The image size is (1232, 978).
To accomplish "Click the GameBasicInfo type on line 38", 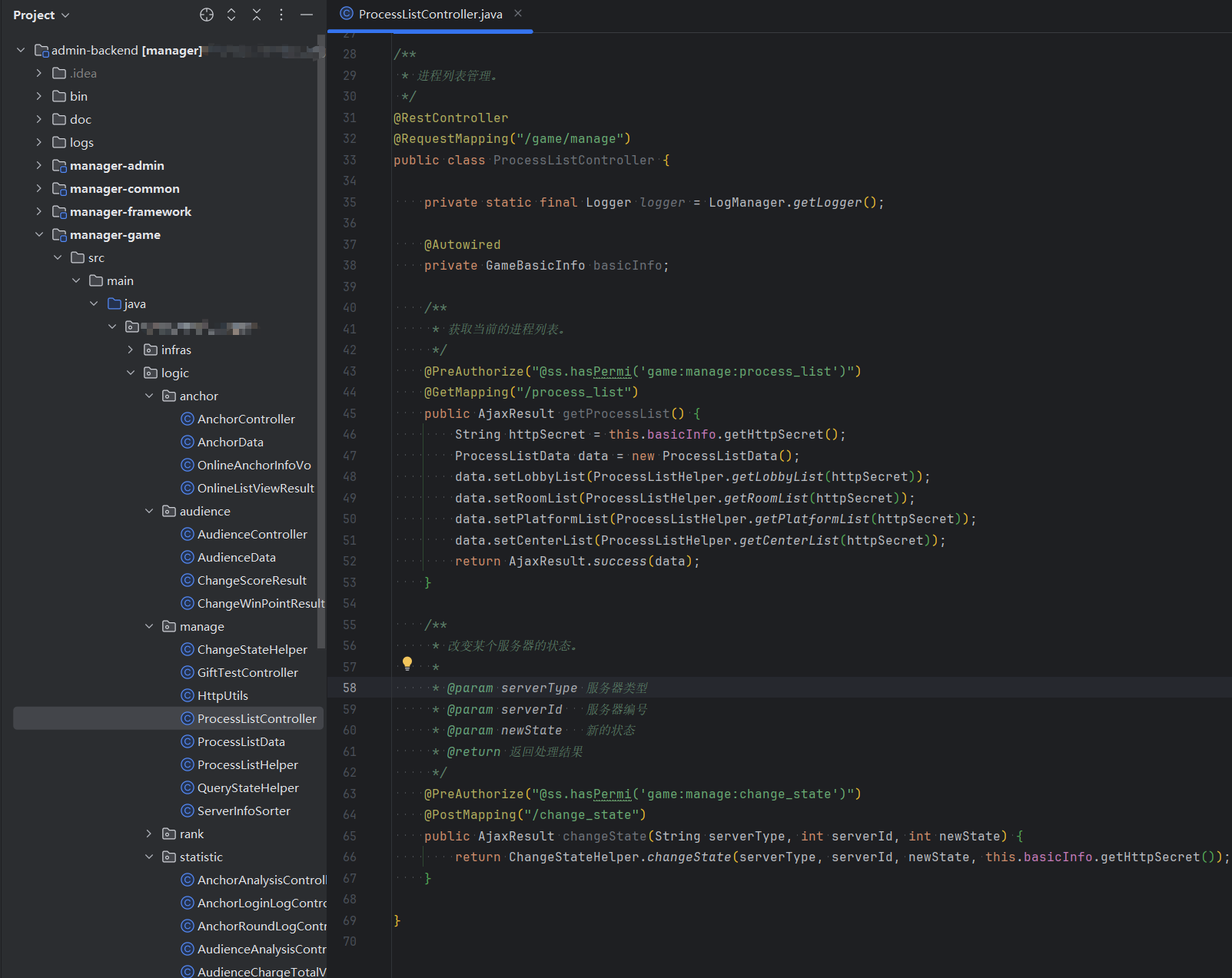I will [x=536, y=265].
